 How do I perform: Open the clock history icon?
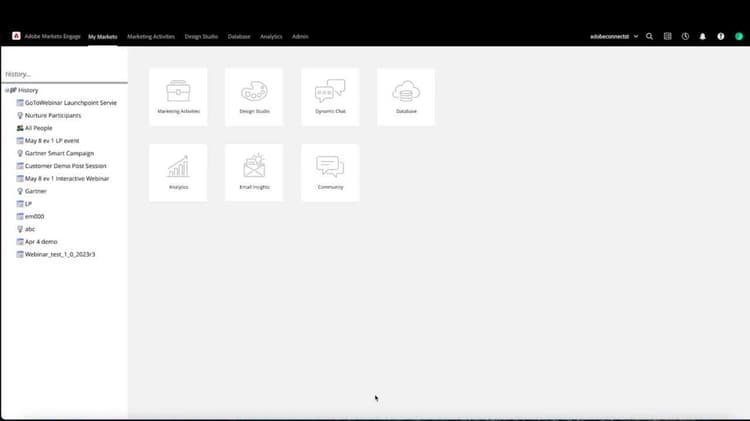pos(685,36)
